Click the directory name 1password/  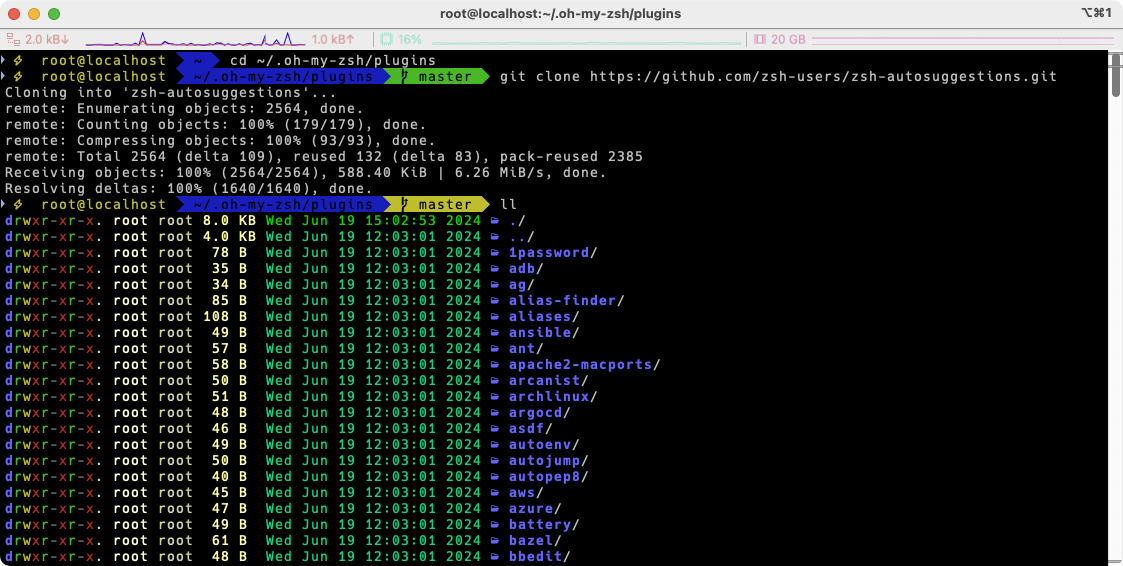point(553,253)
